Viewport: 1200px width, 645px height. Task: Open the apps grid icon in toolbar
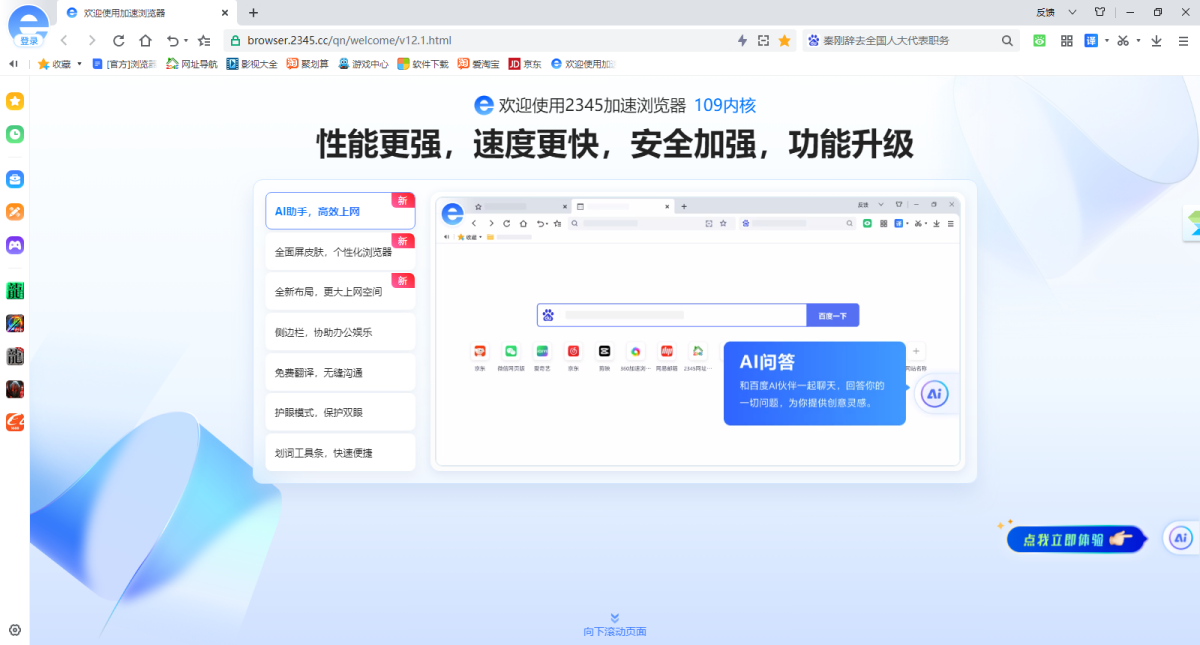[x=1066, y=41]
